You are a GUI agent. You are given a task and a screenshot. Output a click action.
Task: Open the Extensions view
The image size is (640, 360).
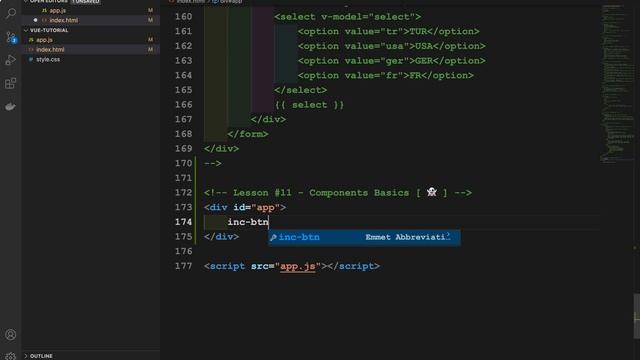coord(11,83)
